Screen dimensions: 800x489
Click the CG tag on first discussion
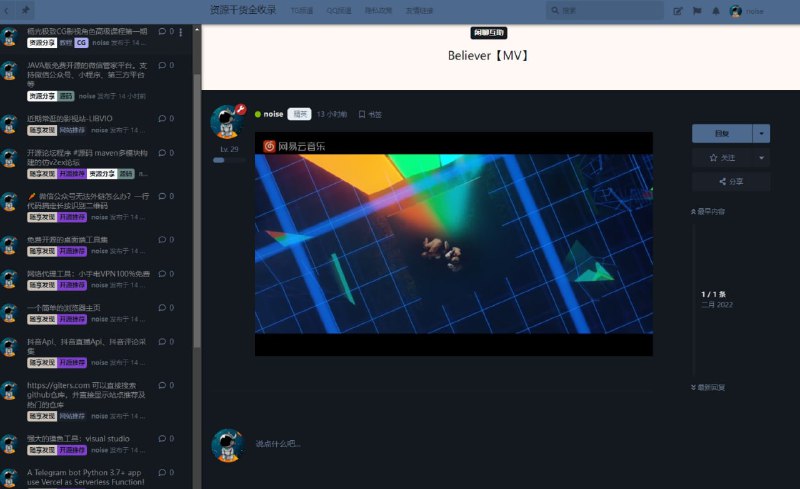point(82,43)
